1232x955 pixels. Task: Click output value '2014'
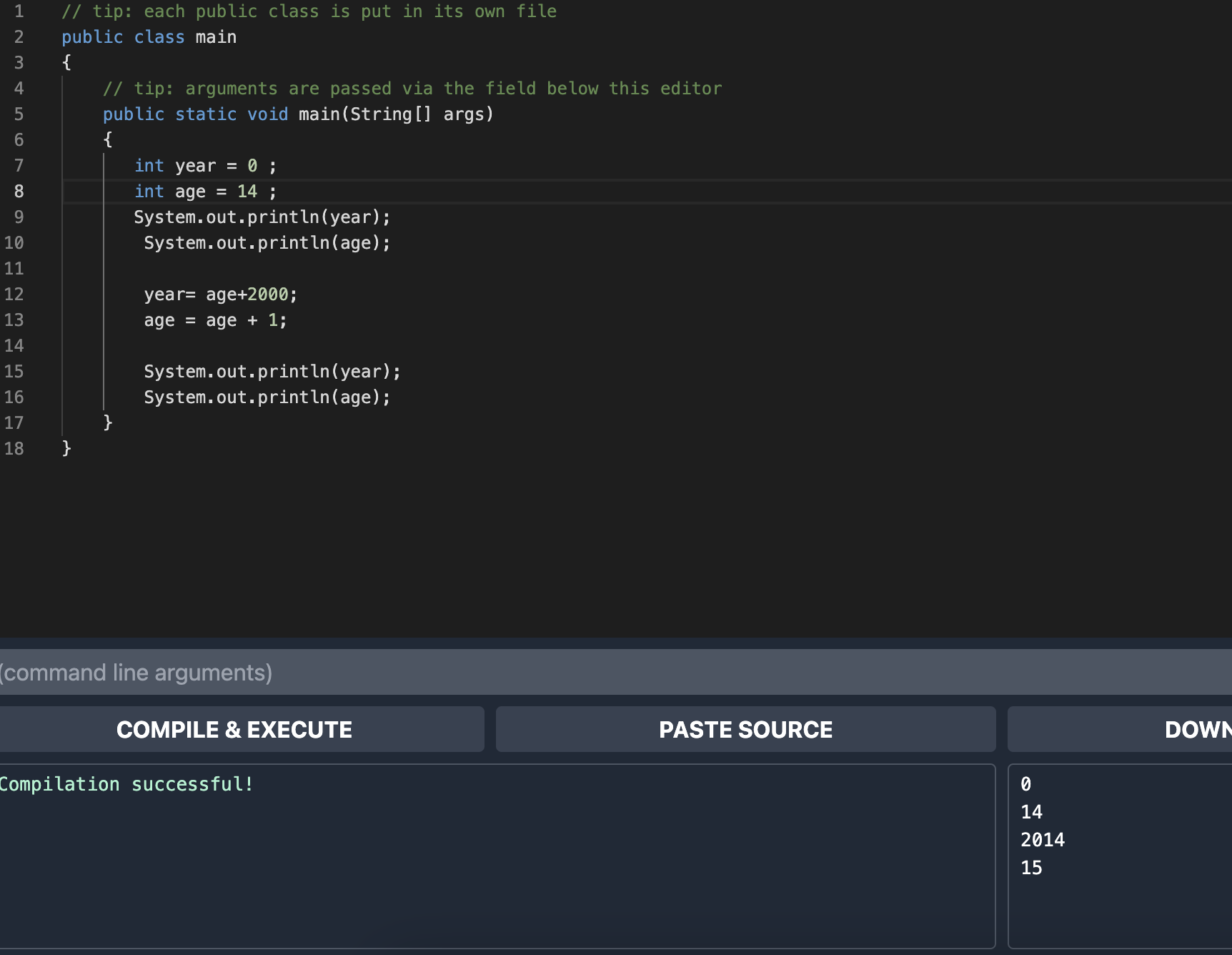[1043, 840]
